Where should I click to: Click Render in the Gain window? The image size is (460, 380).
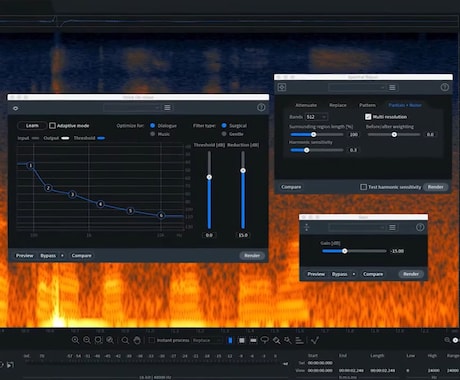pos(411,274)
